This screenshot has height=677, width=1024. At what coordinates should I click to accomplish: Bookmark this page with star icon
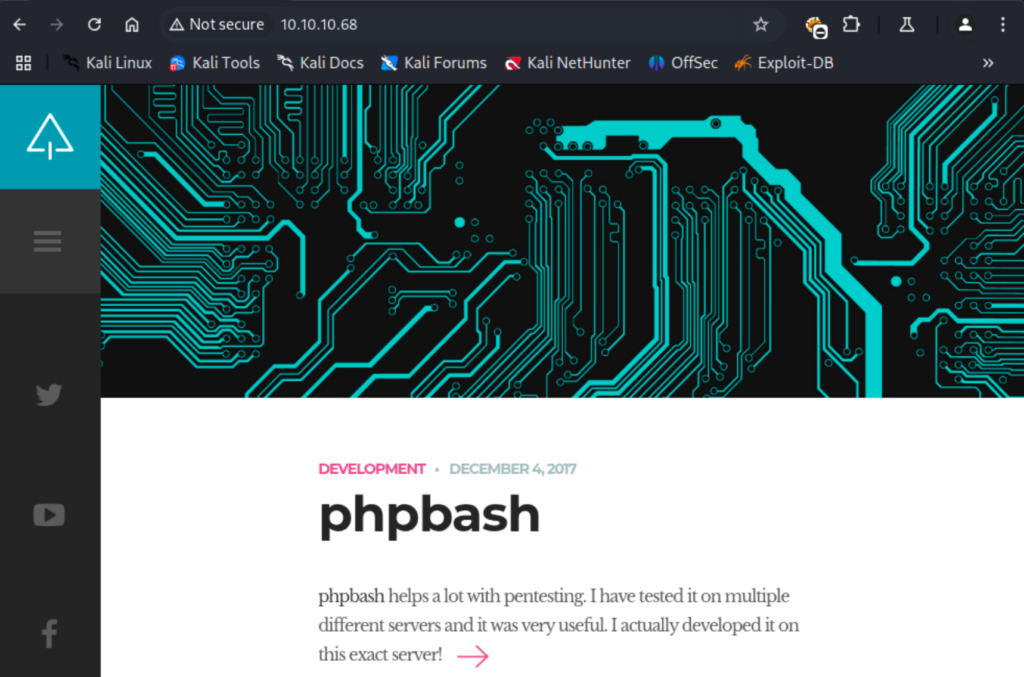(761, 24)
